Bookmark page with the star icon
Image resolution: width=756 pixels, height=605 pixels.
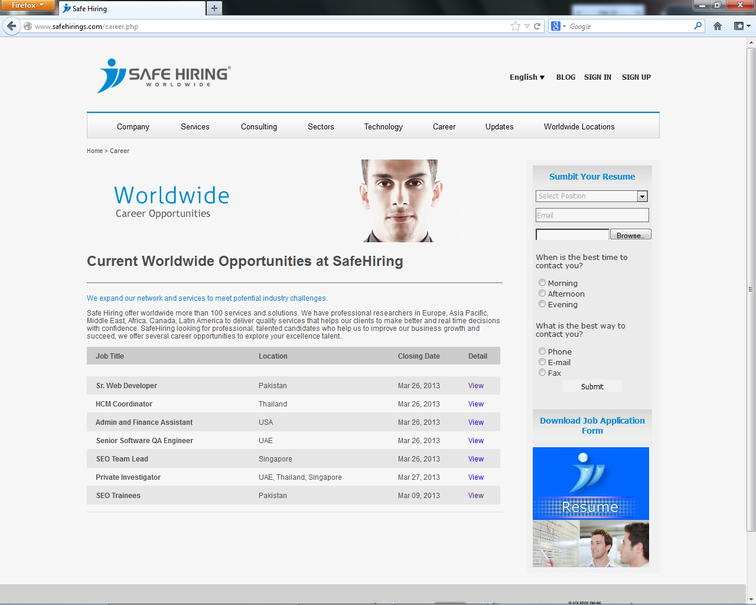[x=515, y=26]
